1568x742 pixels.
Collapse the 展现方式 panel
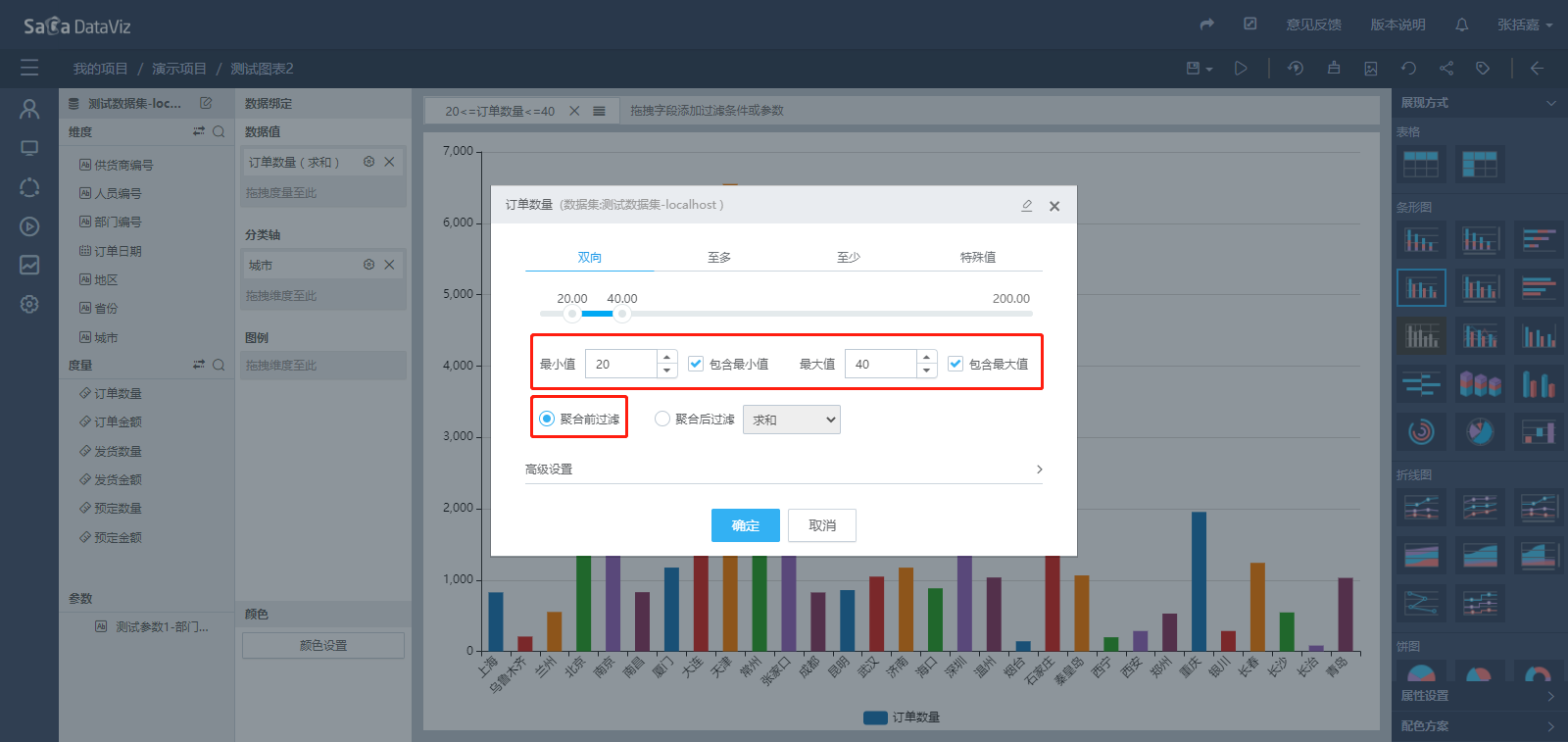coord(1550,103)
